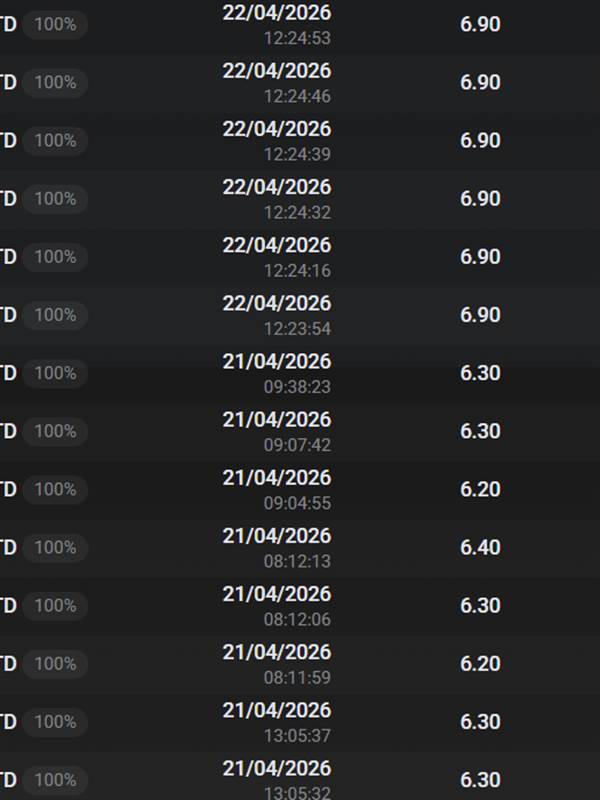Click the 100% badge in the 08:12:13 row
This screenshot has width=600, height=800.
(x=55, y=547)
